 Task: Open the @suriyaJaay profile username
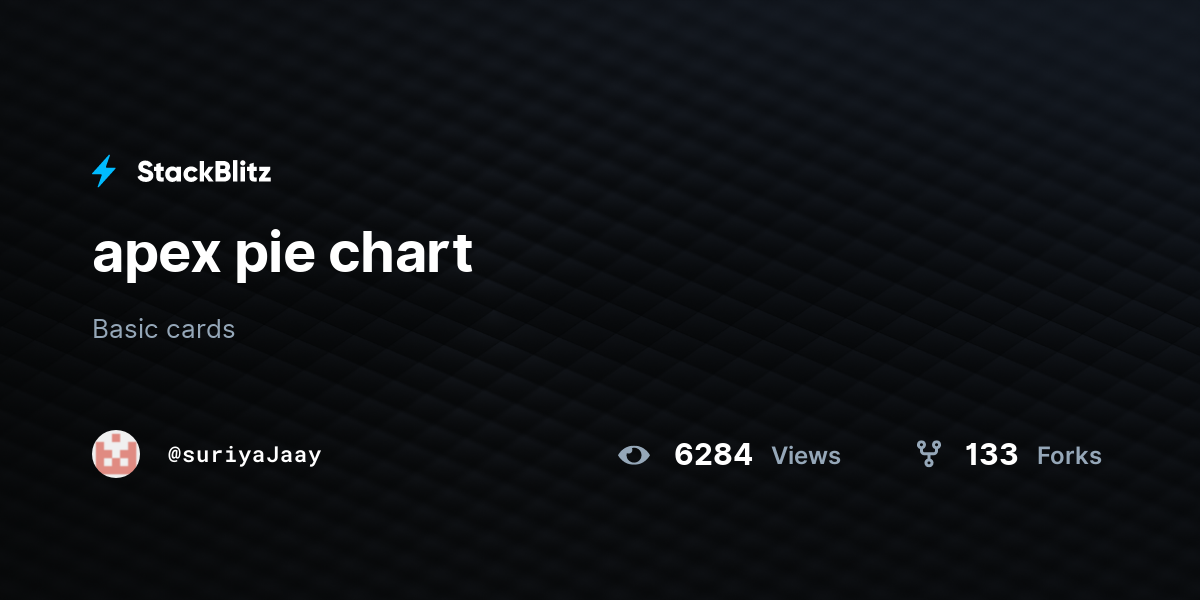coord(245,455)
